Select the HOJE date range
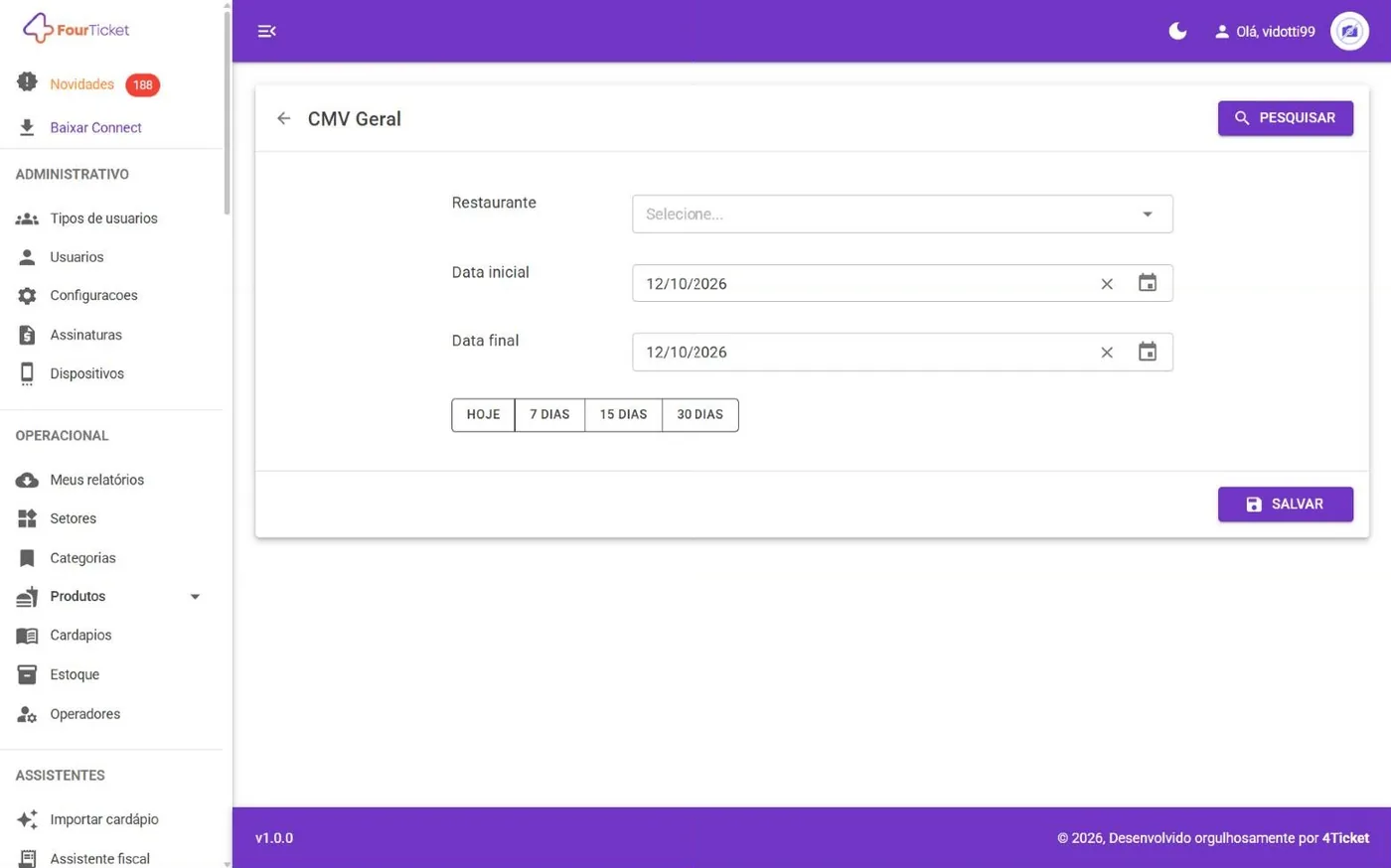 click(483, 415)
